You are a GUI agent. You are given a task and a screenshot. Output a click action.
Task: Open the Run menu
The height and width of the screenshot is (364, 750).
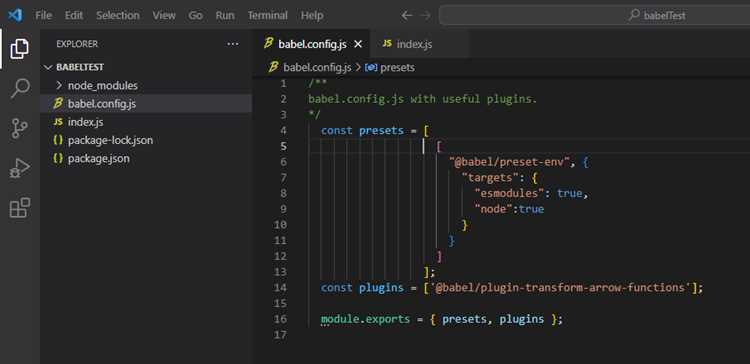225,15
